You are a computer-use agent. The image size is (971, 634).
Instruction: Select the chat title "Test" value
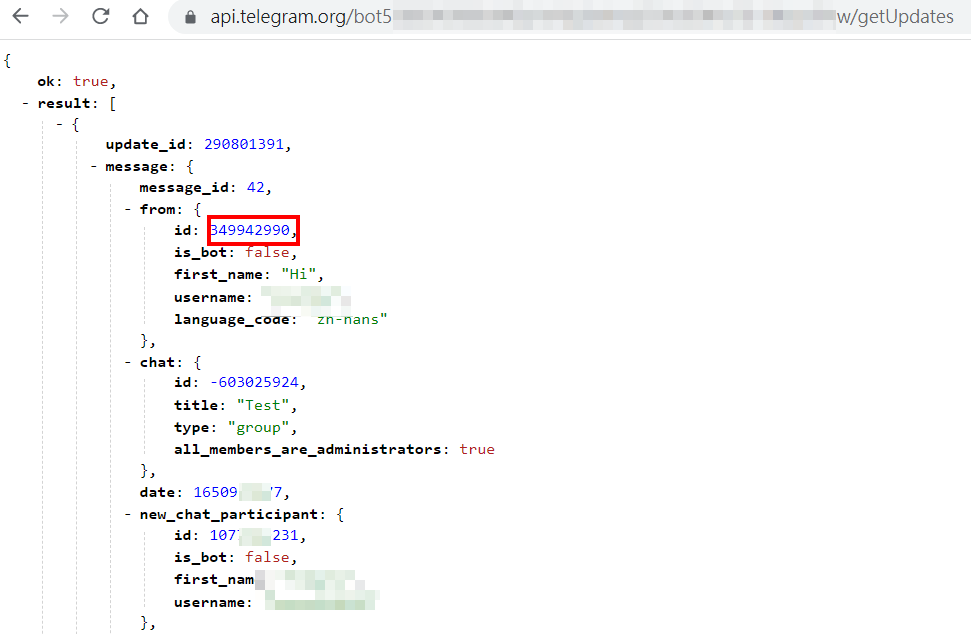pos(264,404)
